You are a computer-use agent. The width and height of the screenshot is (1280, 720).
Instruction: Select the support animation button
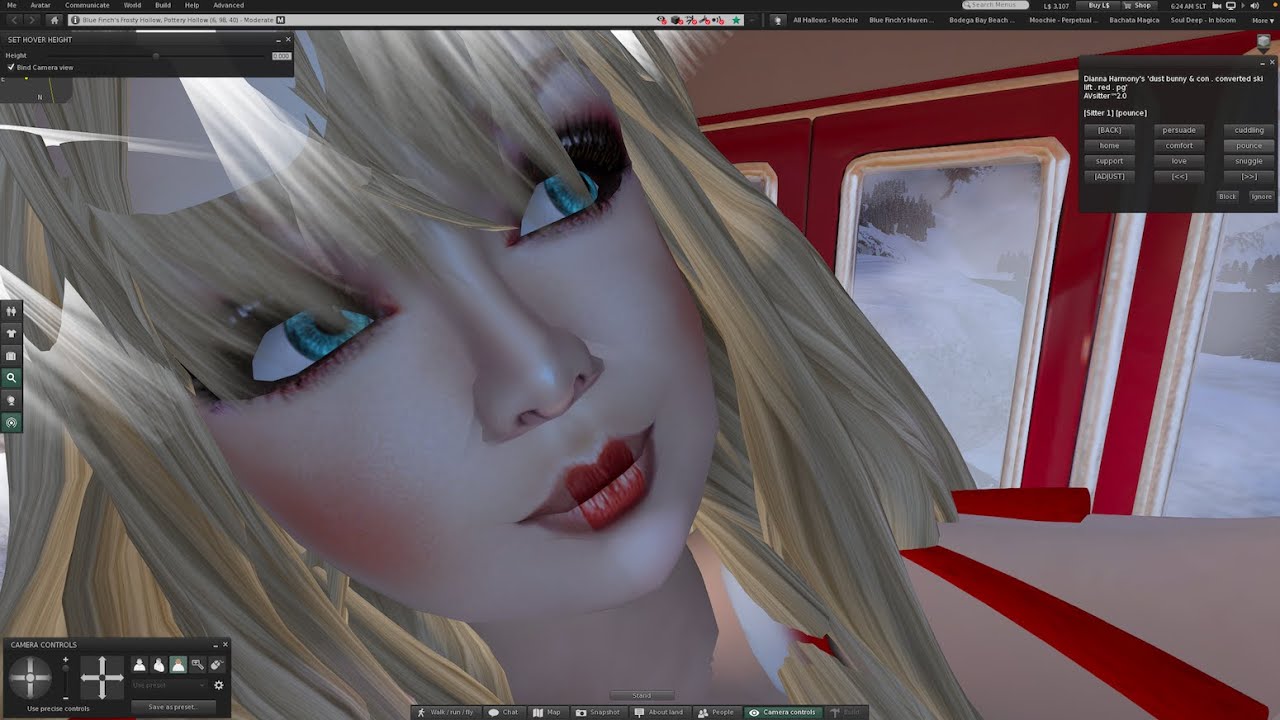point(1109,161)
